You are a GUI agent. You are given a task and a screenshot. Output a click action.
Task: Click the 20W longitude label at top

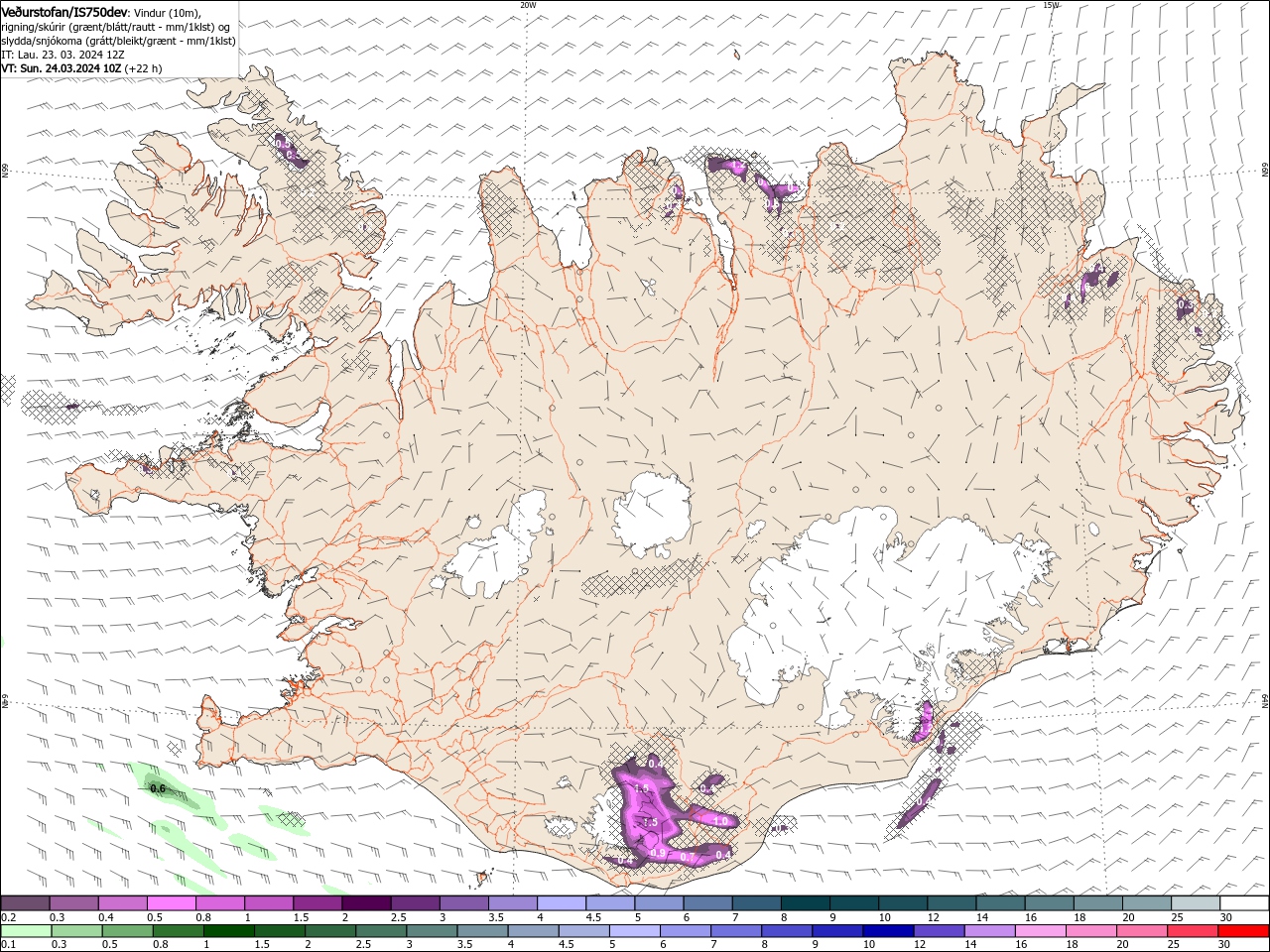528,5
